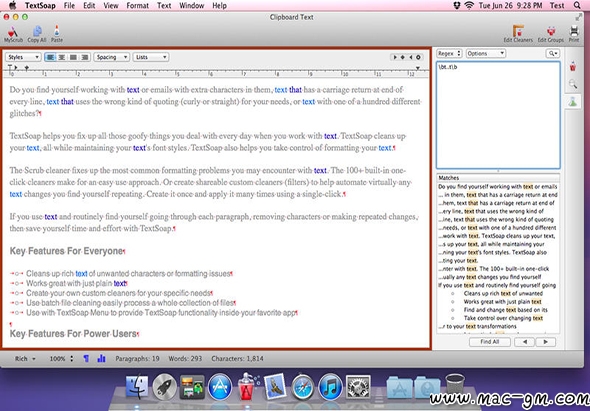The height and width of the screenshot is (411, 590).
Task: Open Edit Groups from toolbar
Action: (x=550, y=34)
